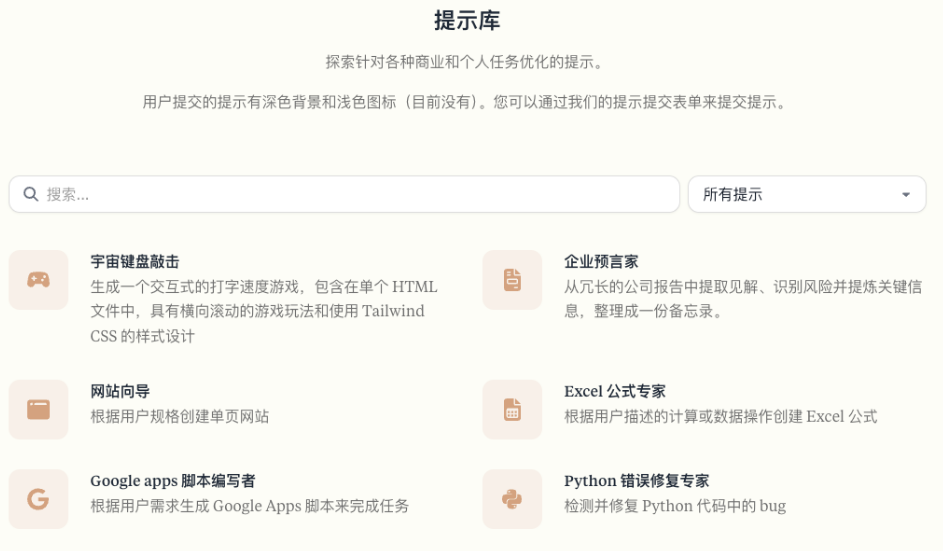Viewport: 943px width, 551px height.
Task: Select the 网站向导 prompt title
Action: pyautogui.click(x=120, y=391)
